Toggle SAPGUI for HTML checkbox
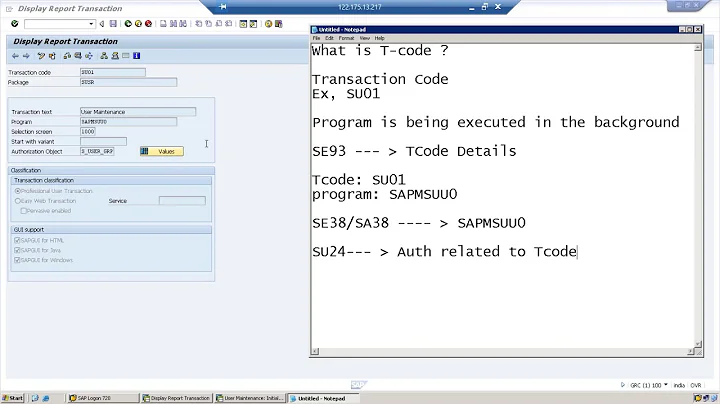The width and height of the screenshot is (720, 404). [x=17, y=241]
